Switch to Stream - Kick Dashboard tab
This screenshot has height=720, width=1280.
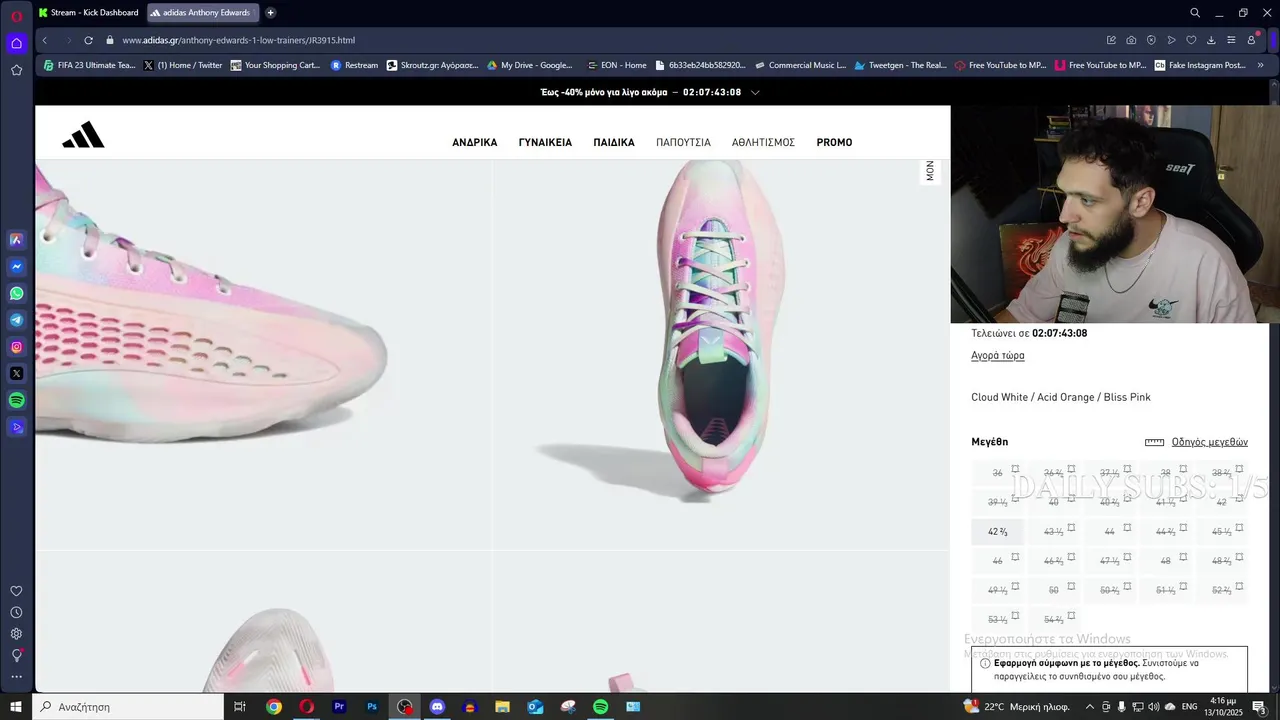[x=90, y=13]
